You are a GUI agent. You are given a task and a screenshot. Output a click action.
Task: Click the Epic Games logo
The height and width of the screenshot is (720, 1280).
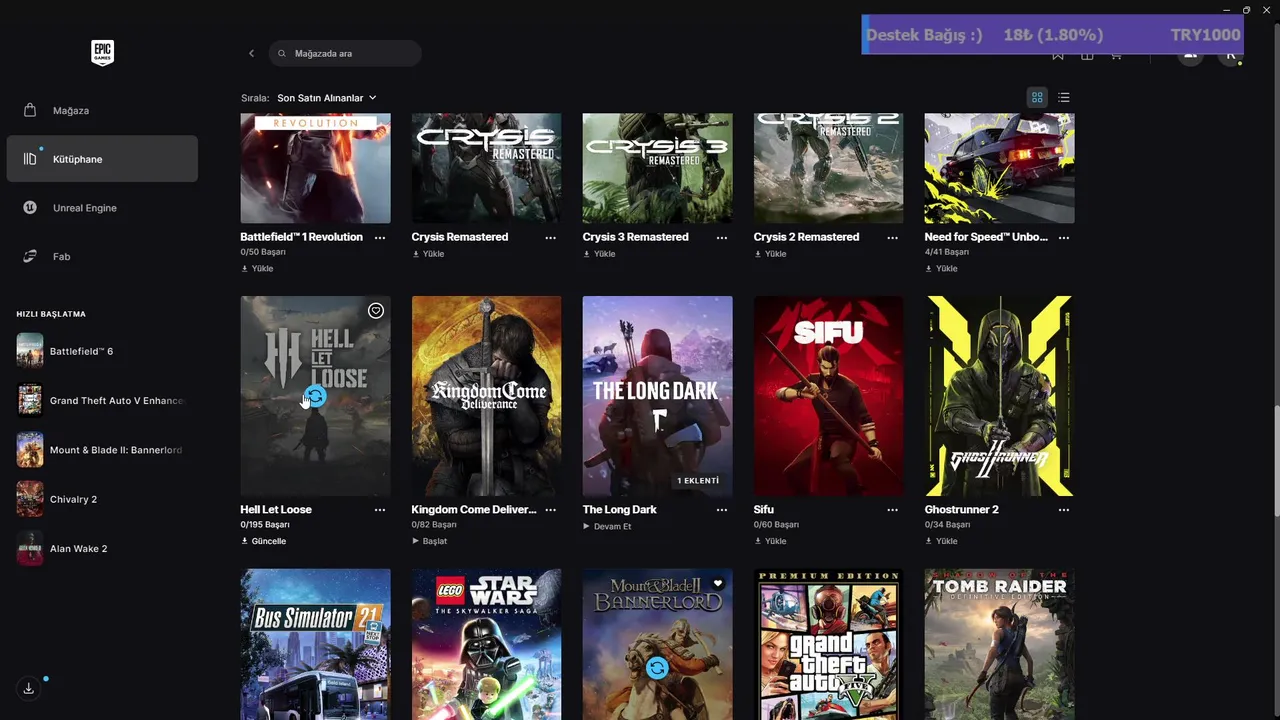102,53
